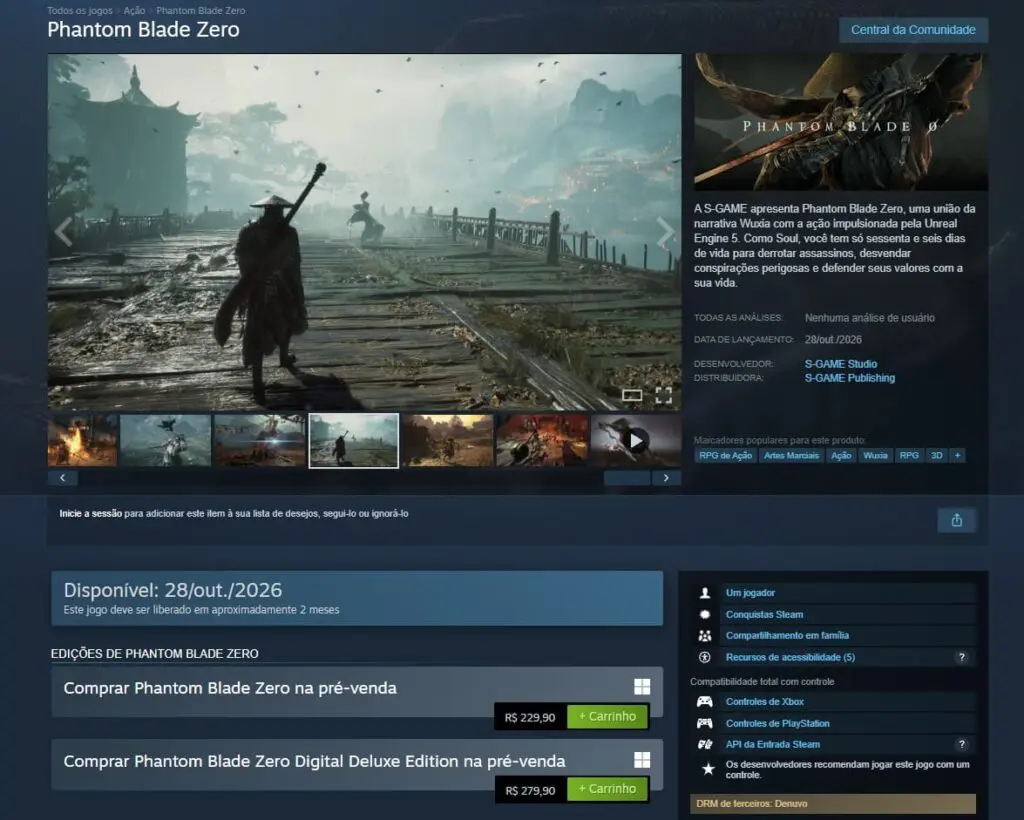Go to previous screenshot with left arrow
The width and height of the screenshot is (1024, 820).
(63, 232)
